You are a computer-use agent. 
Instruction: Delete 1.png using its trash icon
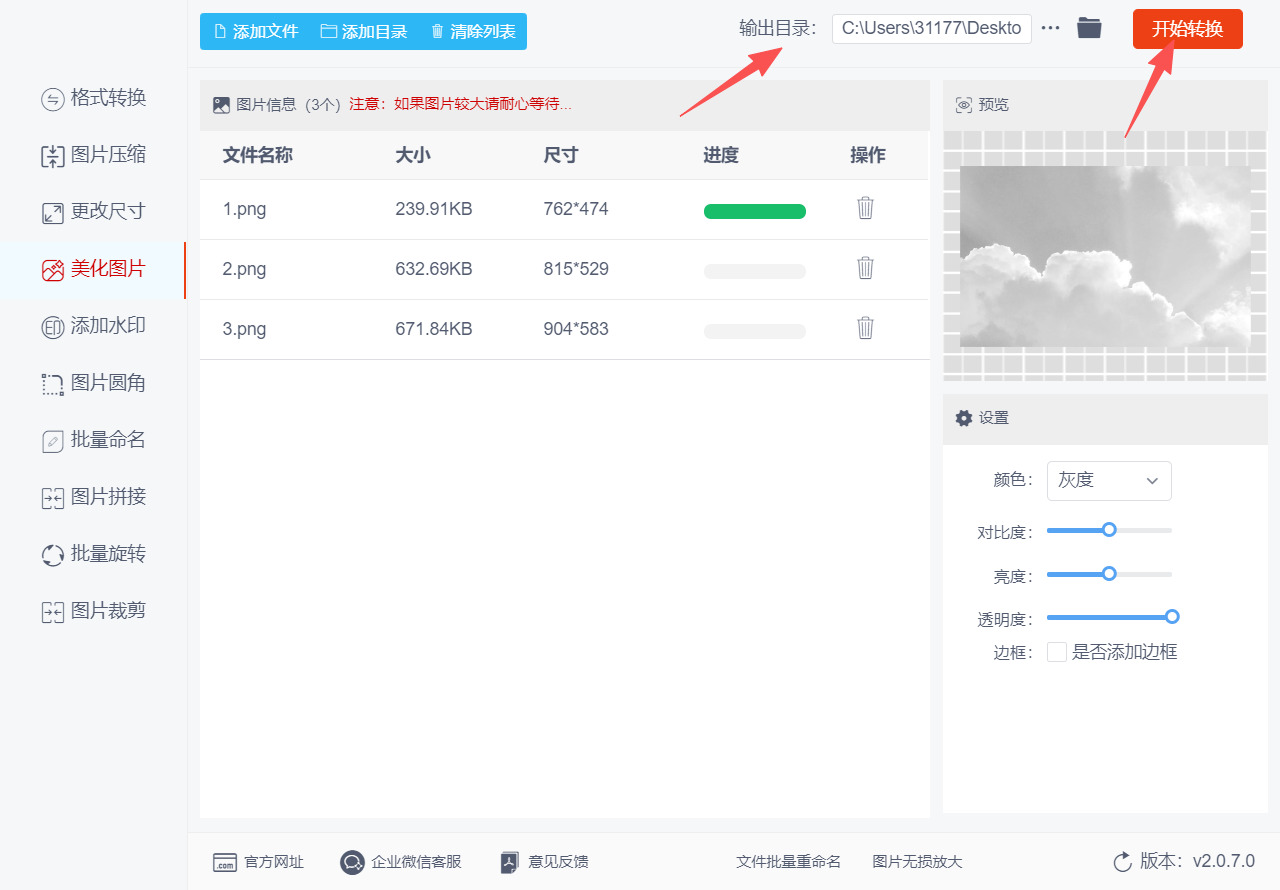(x=866, y=208)
